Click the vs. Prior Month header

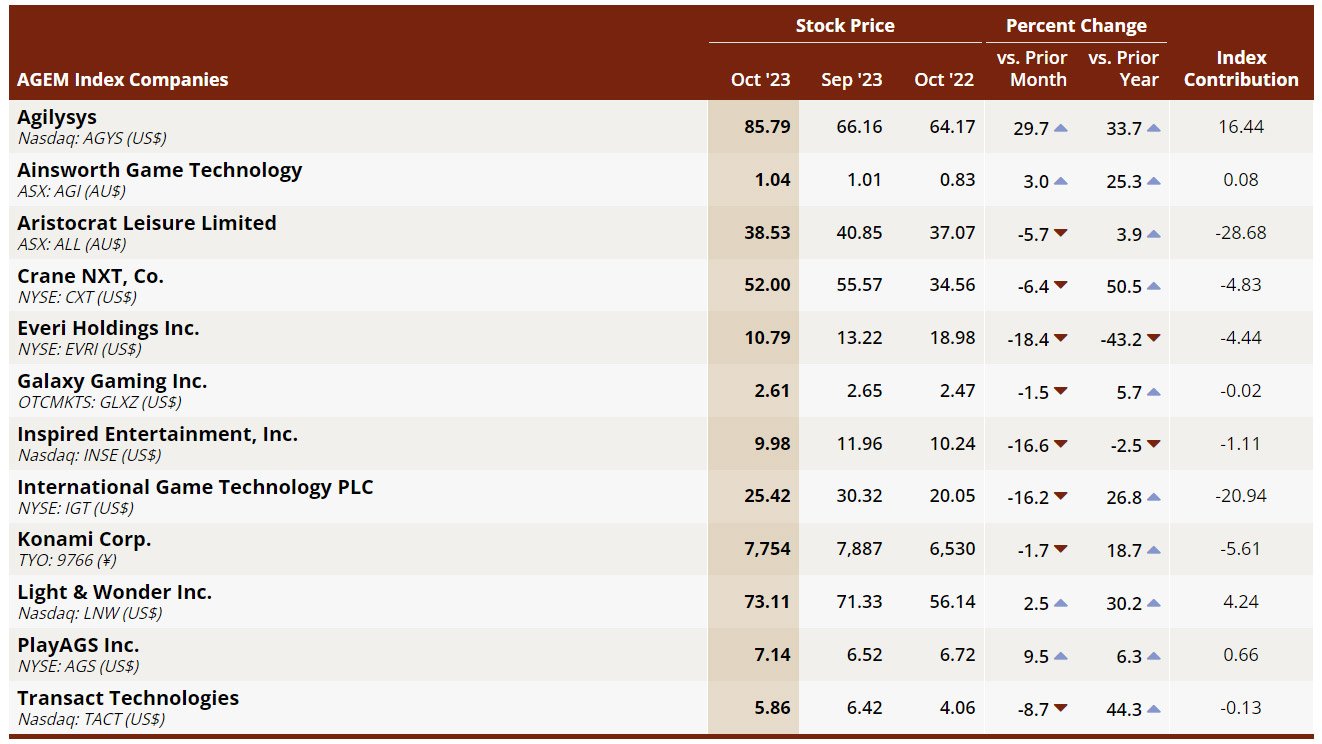(x=1032, y=69)
